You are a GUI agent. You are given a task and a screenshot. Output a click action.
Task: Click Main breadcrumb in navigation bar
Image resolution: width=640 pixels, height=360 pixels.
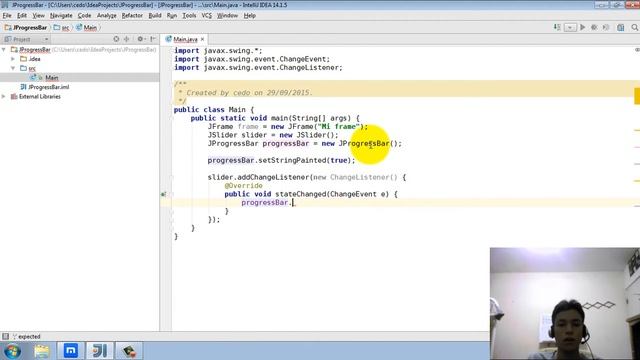[x=87, y=28]
